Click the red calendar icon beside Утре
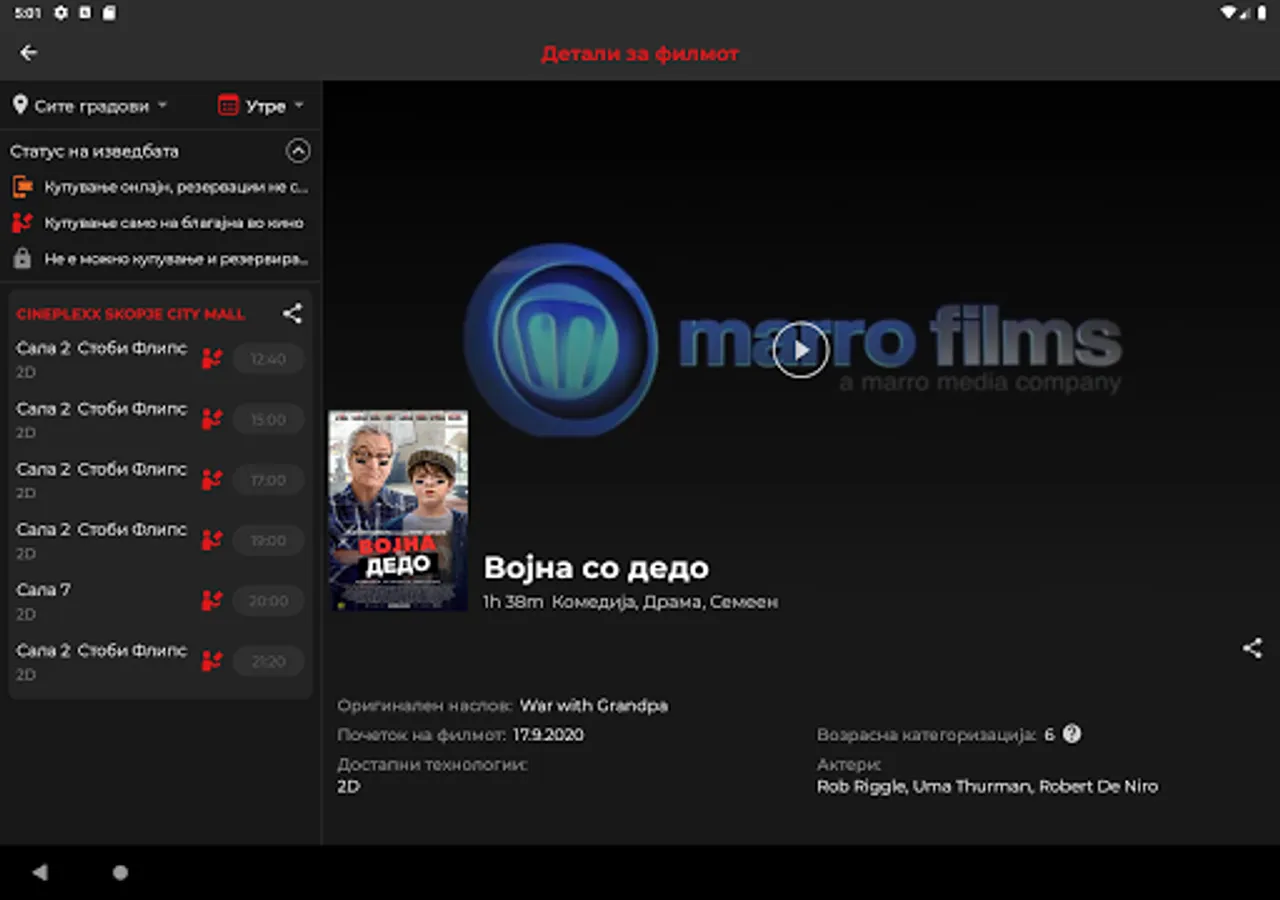Screen dimensions: 1280x900 [228, 105]
